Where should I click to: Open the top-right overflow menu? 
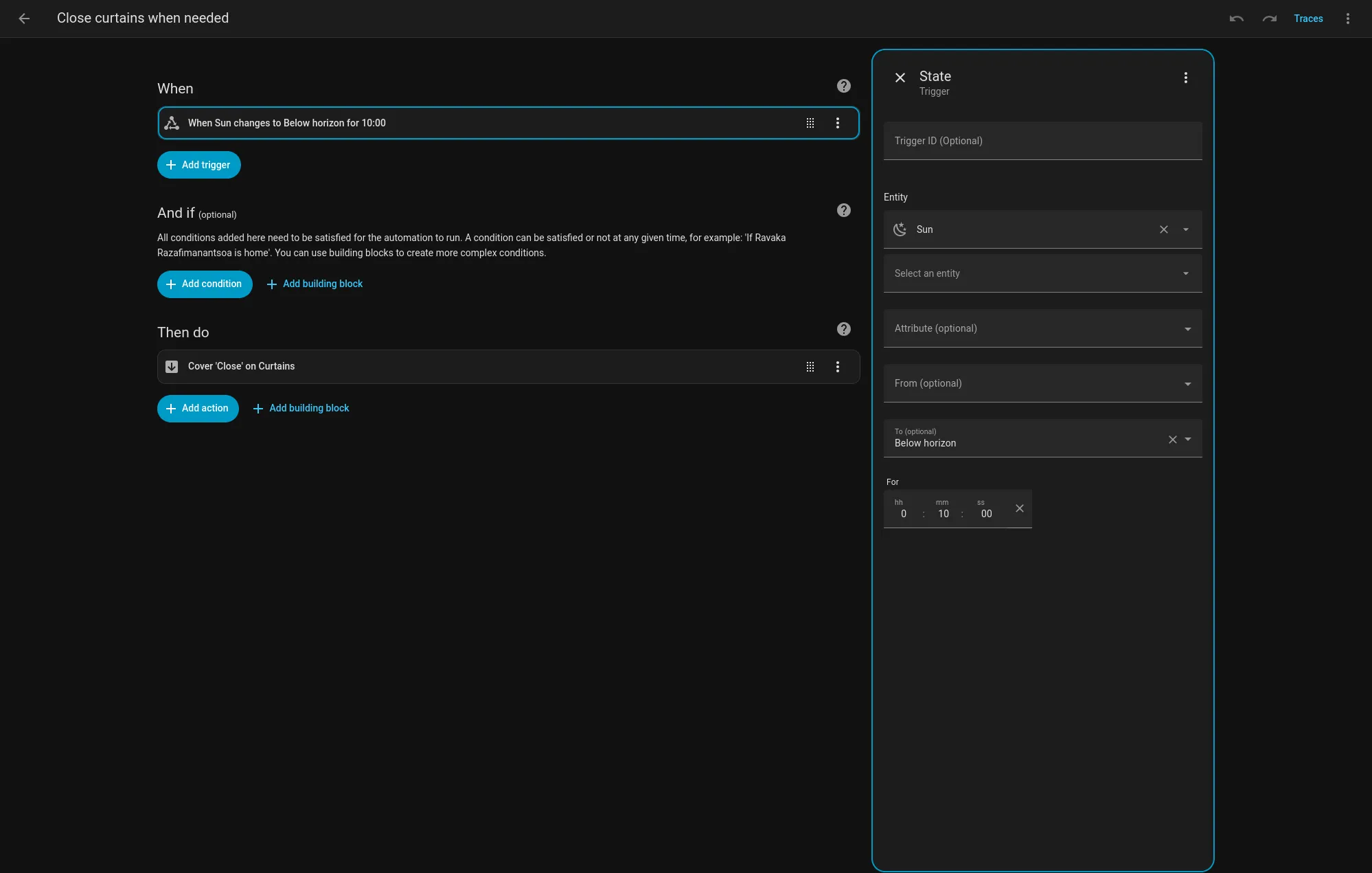[x=1347, y=19]
